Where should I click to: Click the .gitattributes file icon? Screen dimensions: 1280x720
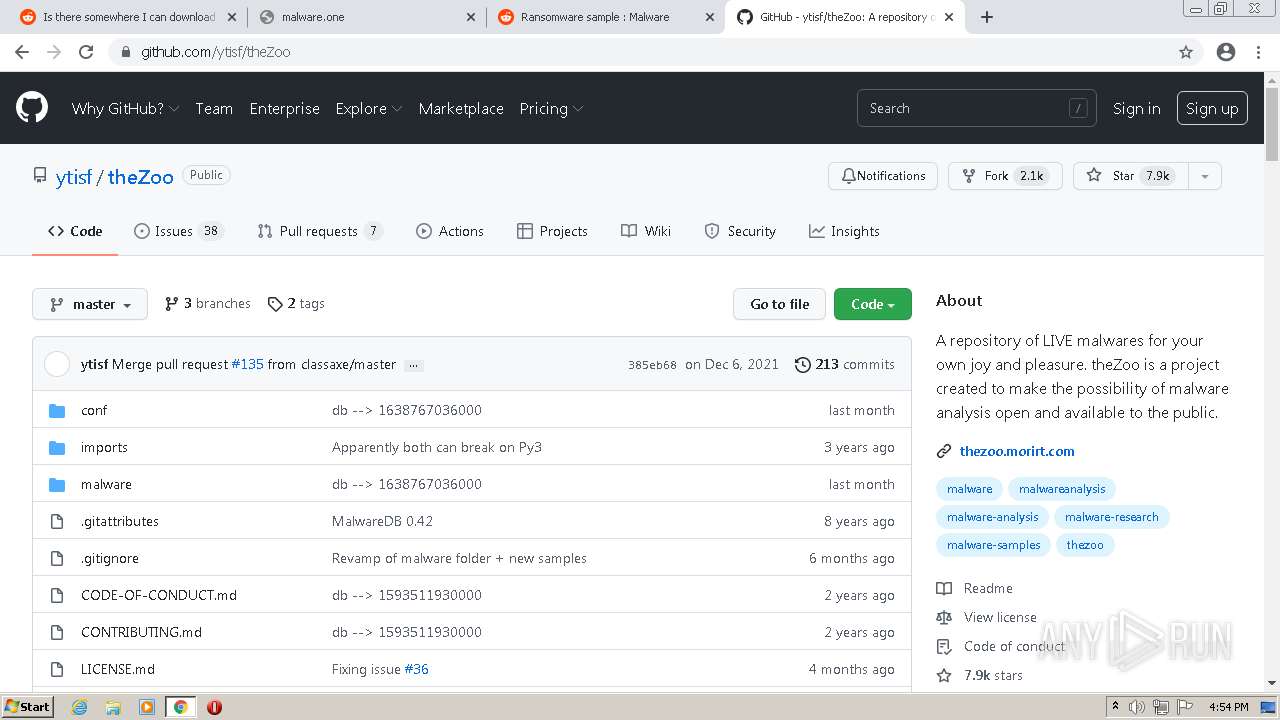click(x=57, y=521)
